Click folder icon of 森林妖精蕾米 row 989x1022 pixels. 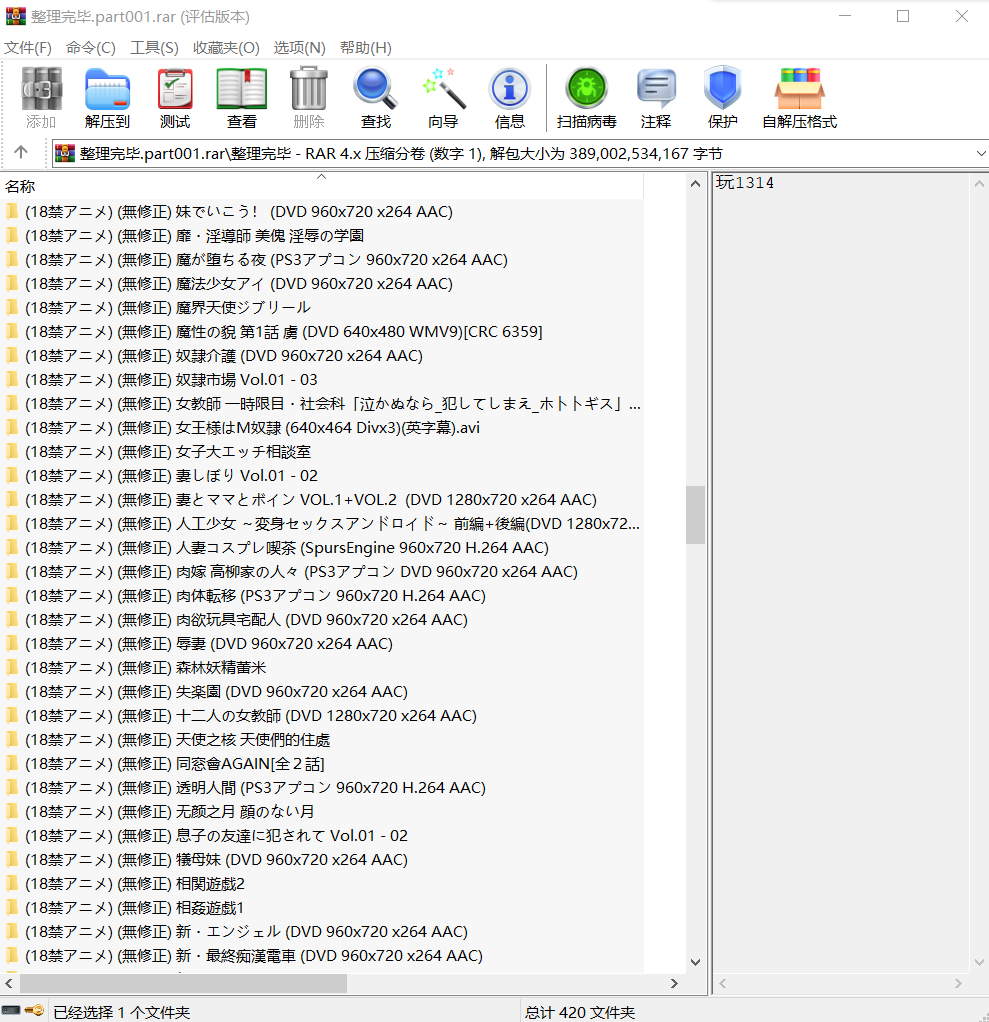point(12,667)
